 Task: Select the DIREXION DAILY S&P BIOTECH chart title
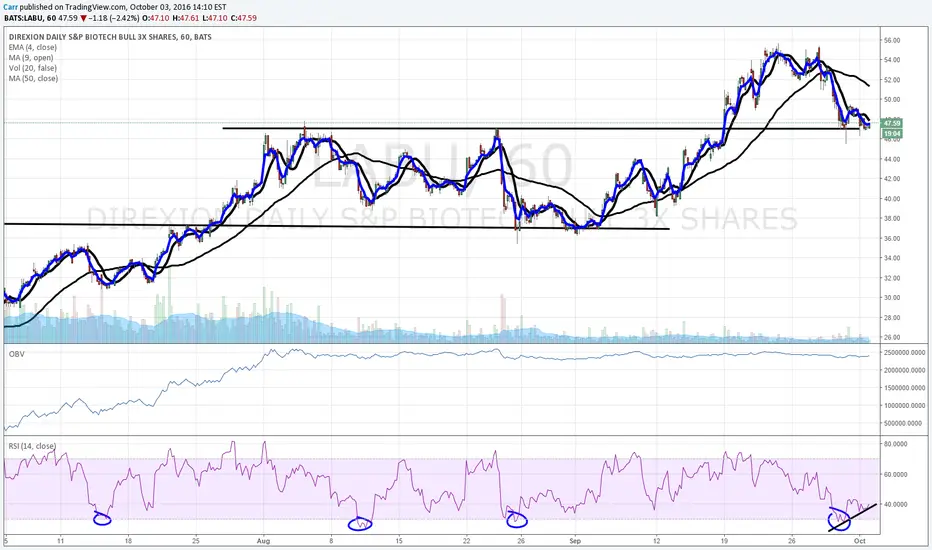[110, 37]
